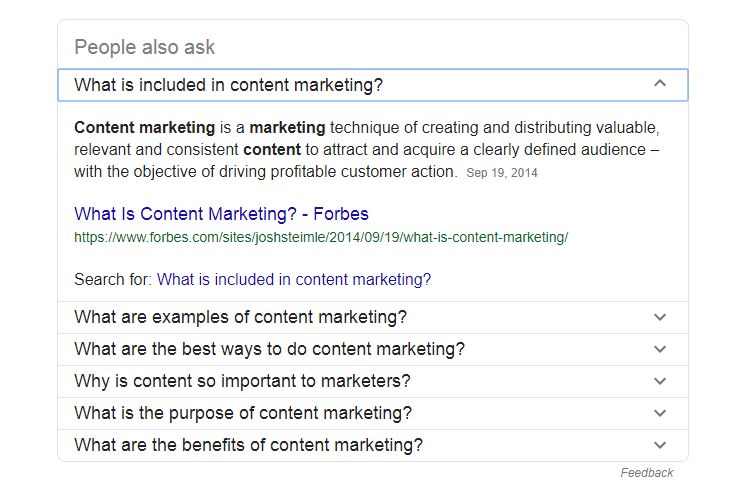
Task: Click question 'What is the purpose of content marketing?'
Action: [243, 413]
